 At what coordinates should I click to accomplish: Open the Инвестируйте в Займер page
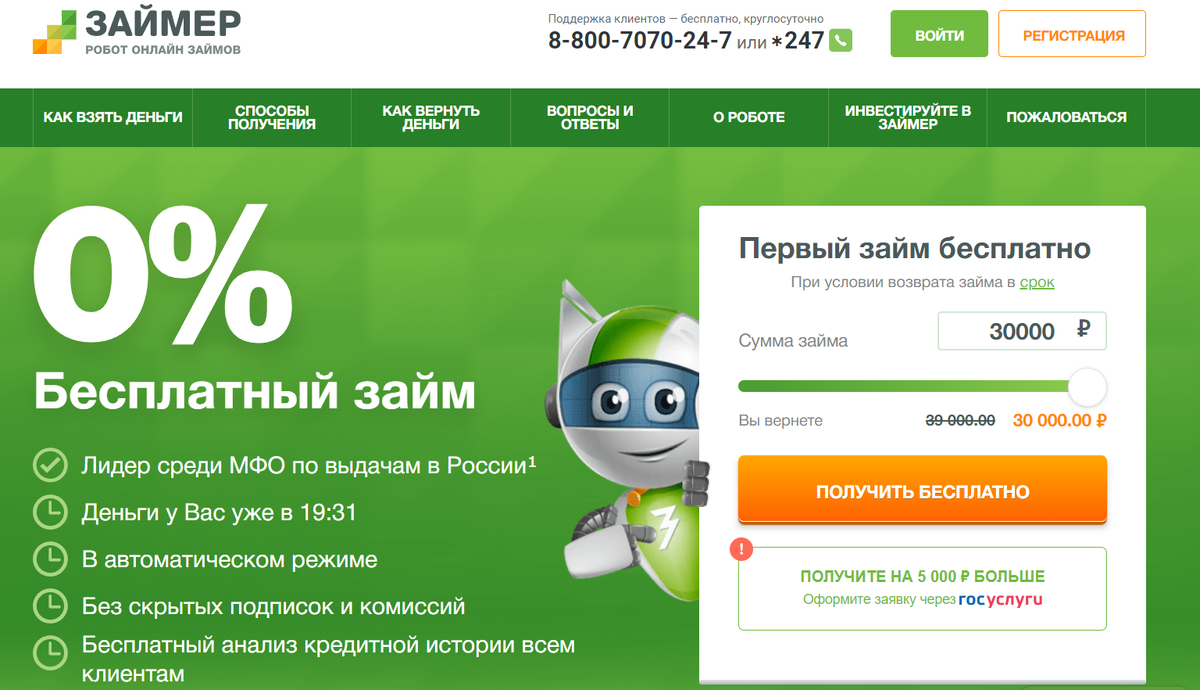pyautogui.click(x=908, y=117)
